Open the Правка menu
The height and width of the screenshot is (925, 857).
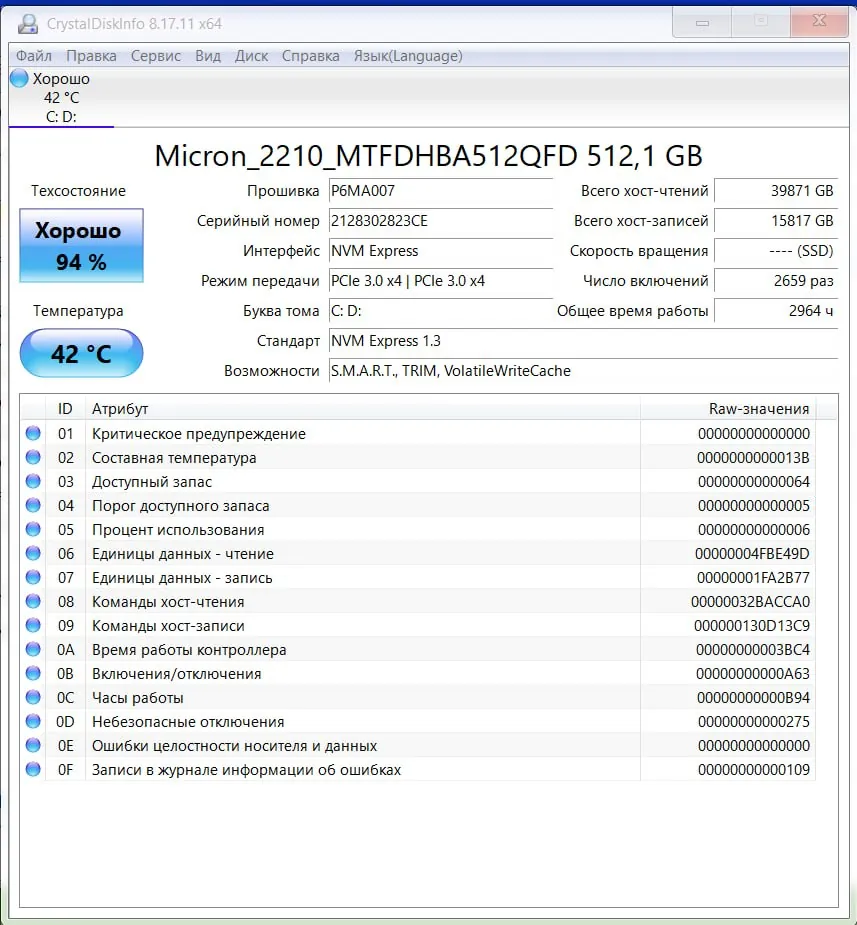pos(91,56)
